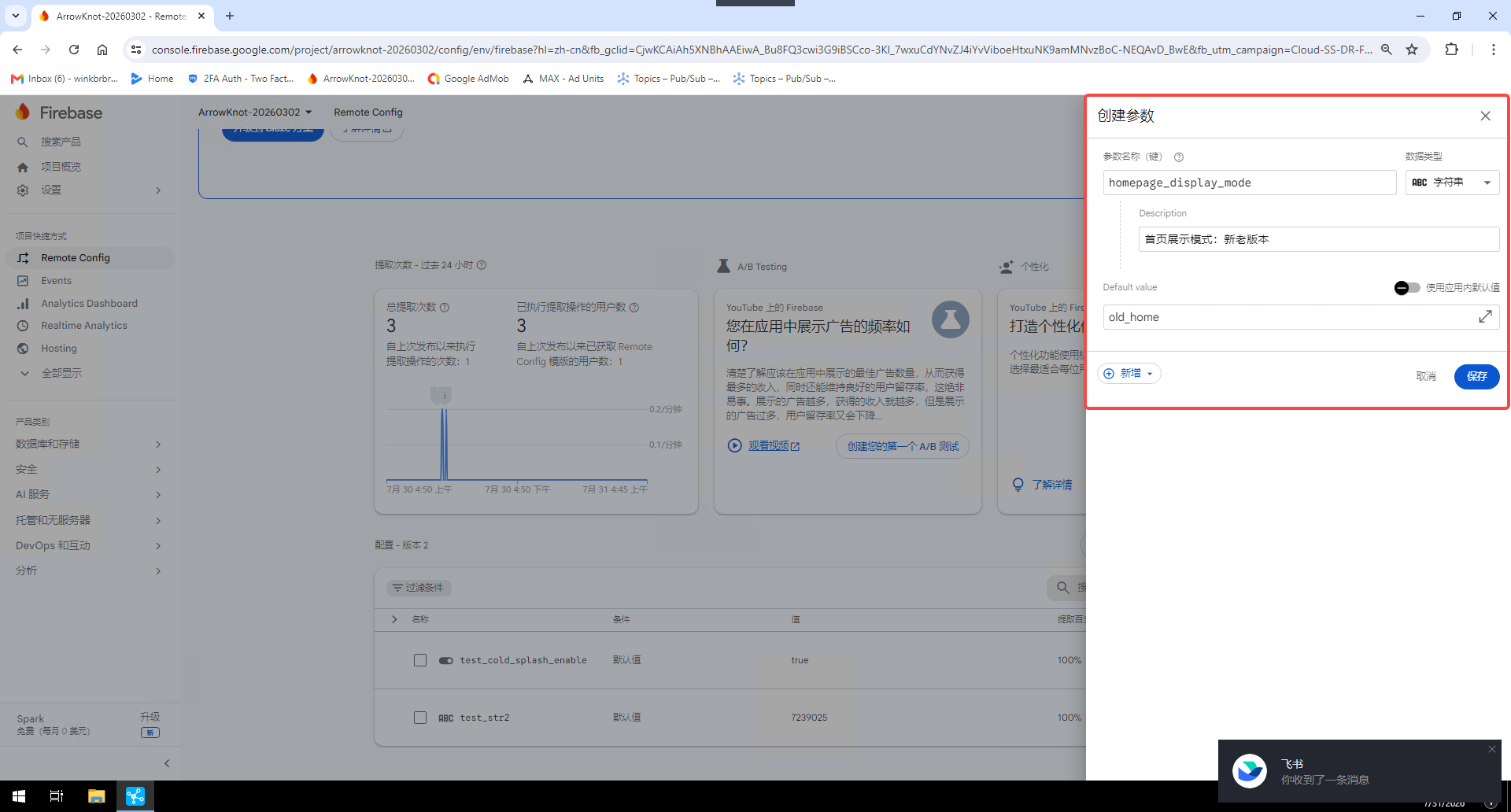Open the 新增 dropdown button
This screenshot has width=1511, height=812.
[1129, 374]
